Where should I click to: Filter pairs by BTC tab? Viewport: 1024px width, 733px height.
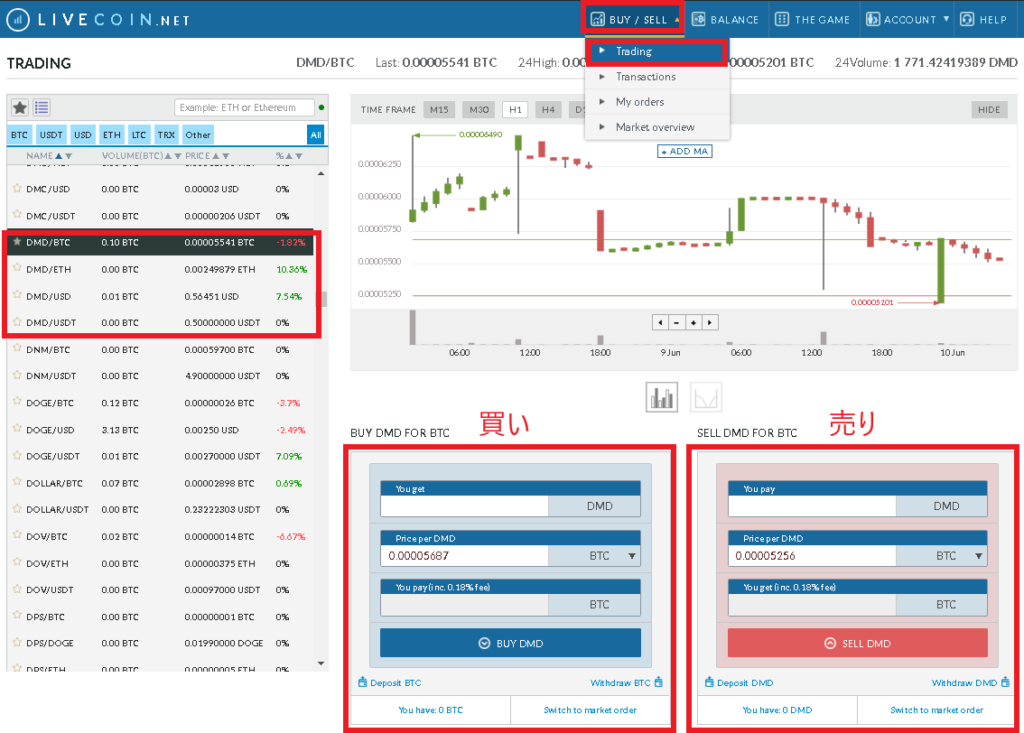click(x=20, y=135)
